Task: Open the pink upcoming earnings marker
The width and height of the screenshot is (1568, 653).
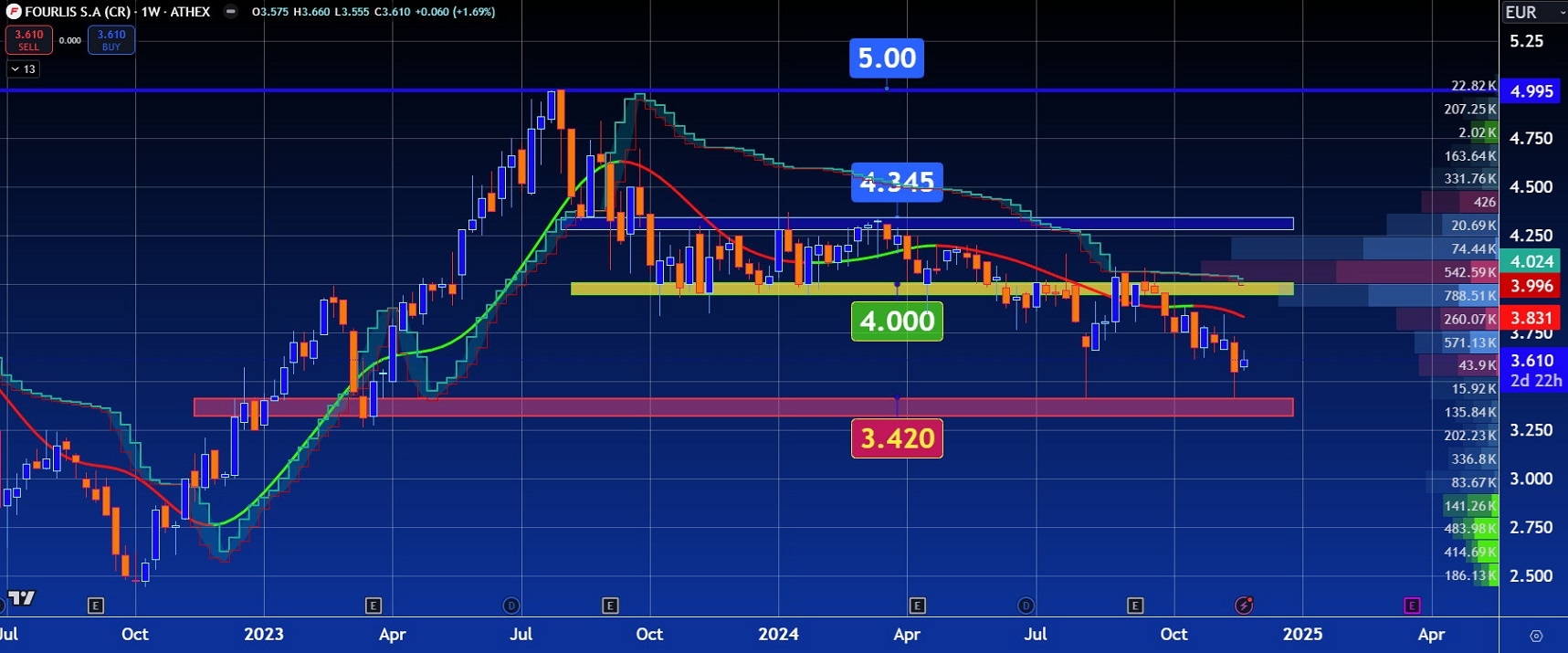Action: (x=1412, y=606)
